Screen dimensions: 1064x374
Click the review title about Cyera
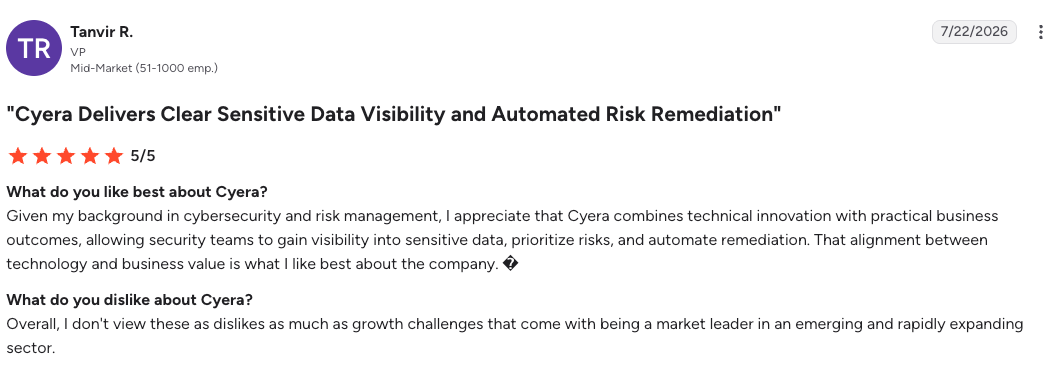(394, 113)
